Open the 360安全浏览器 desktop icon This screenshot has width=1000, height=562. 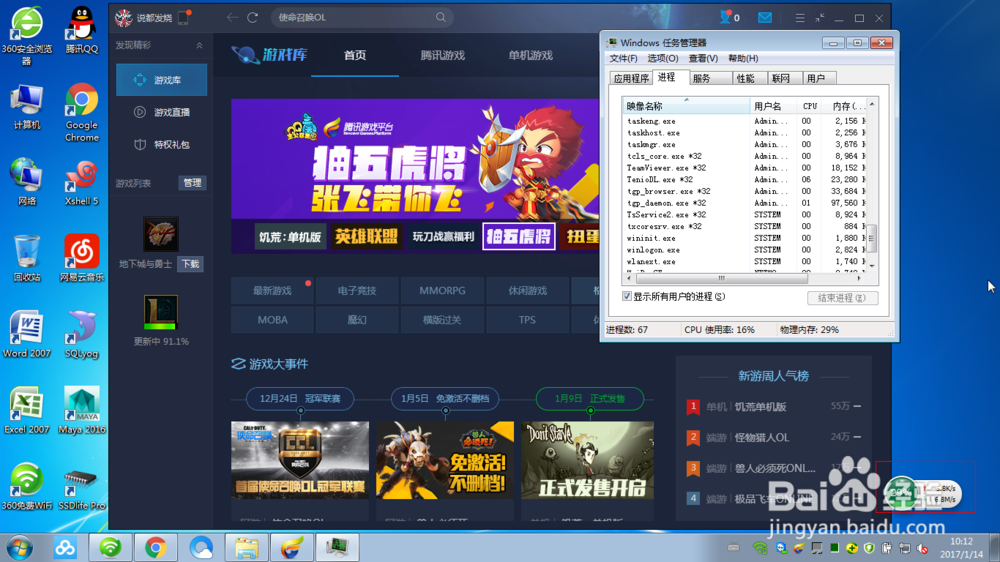[x=26, y=36]
